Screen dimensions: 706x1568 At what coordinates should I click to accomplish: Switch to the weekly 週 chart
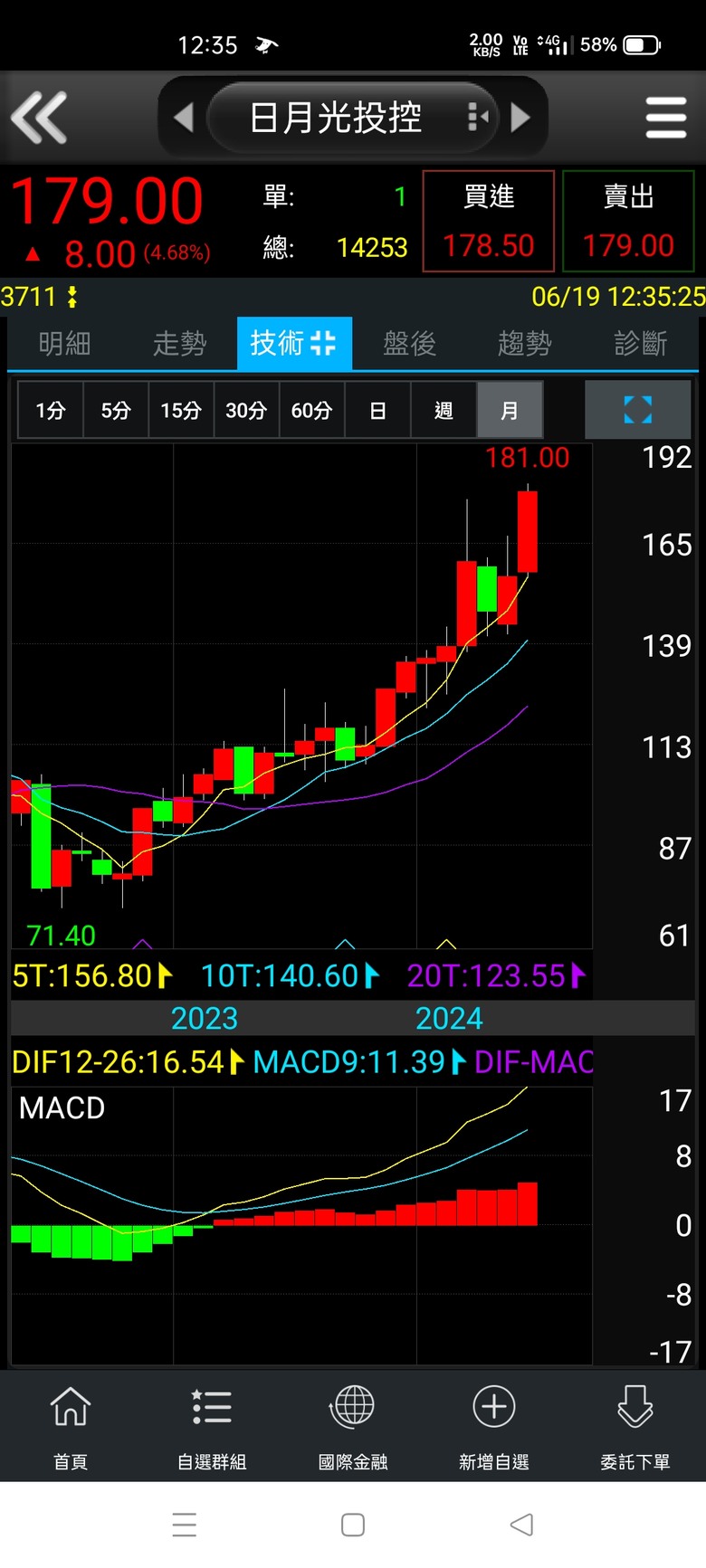[444, 410]
